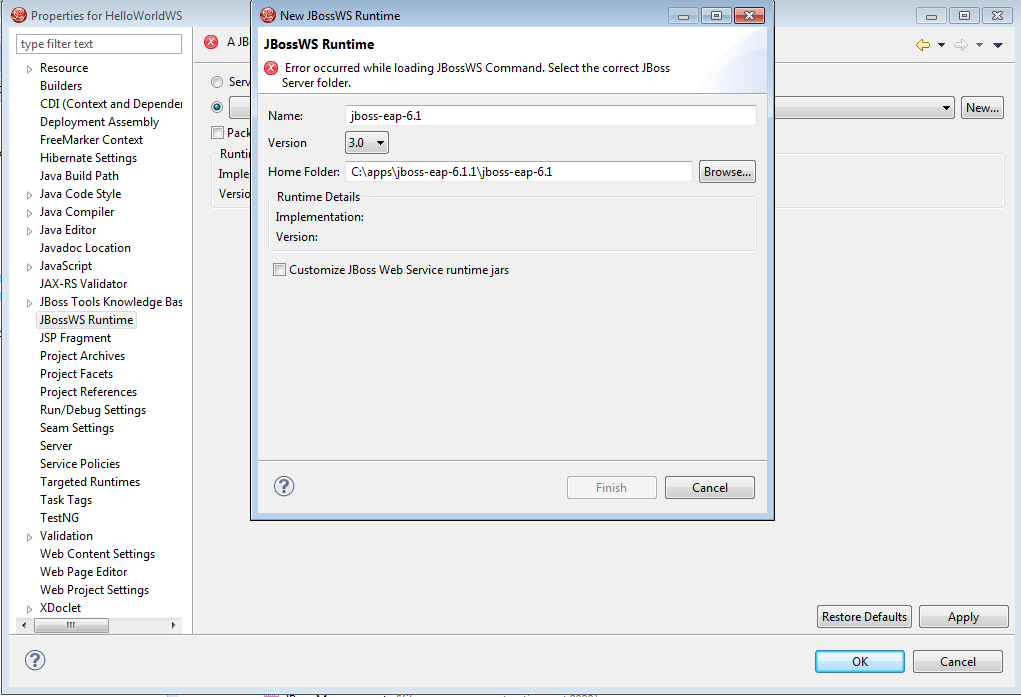Open the Version 3.0 dropdown
The height and width of the screenshot is (697, 1021).
click(367, 143)
